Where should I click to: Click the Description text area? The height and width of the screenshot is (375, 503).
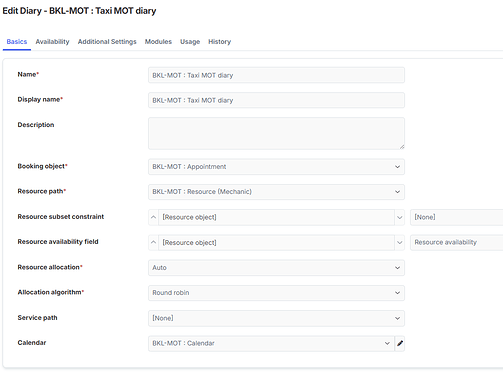point(276,133)
